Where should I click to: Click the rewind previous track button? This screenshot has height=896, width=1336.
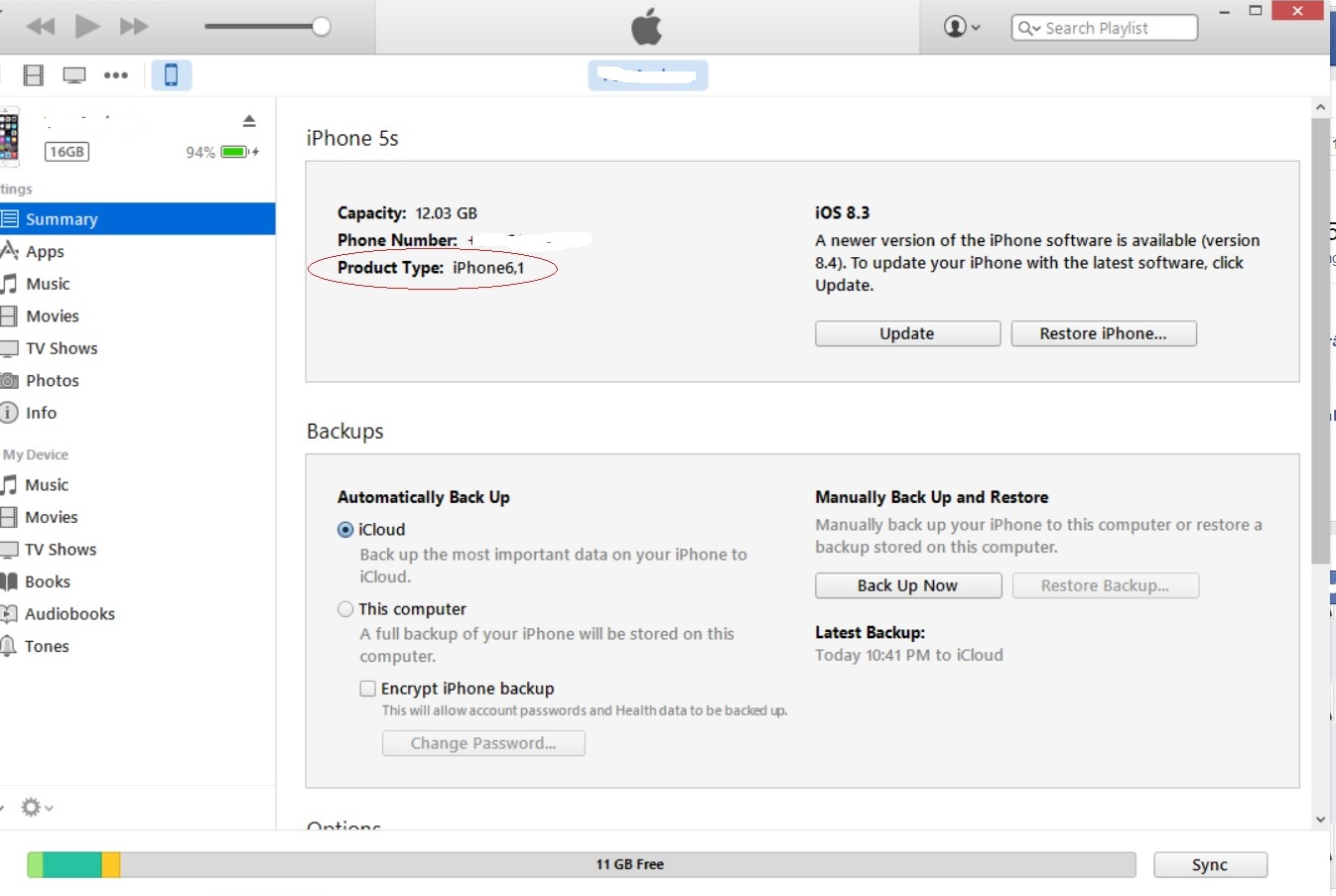pos(41,27)
